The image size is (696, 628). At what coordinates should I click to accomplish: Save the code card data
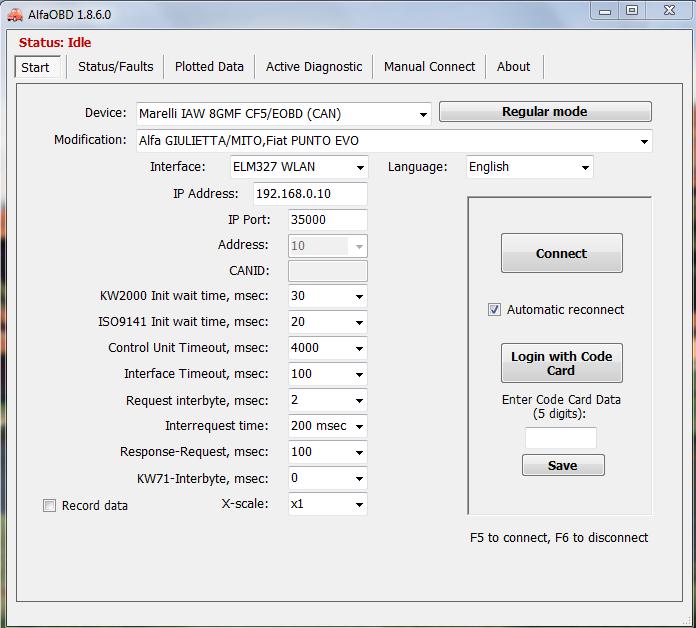(562, 466)
